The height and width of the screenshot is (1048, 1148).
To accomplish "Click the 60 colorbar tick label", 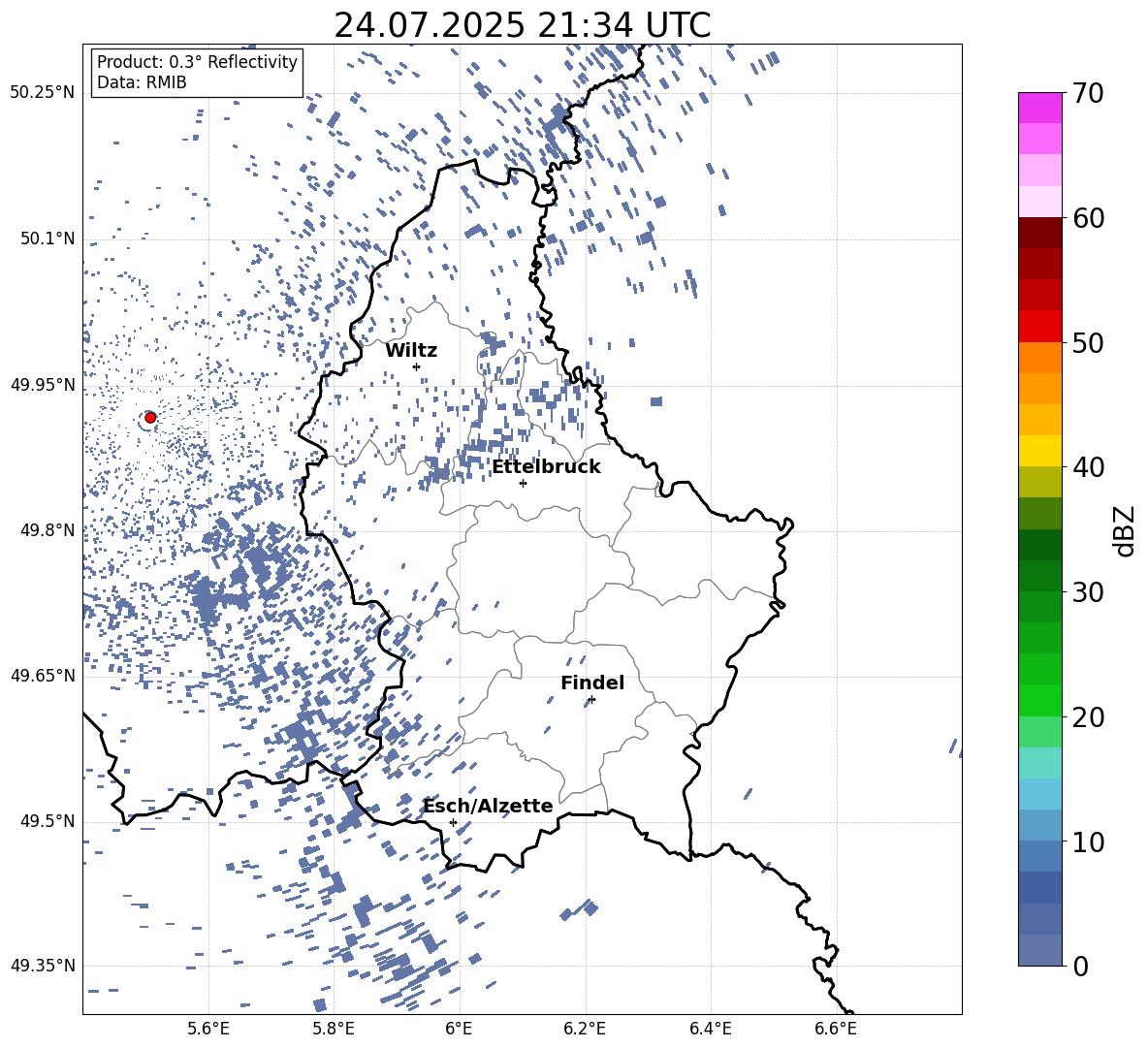I will (x=1089, y=218).
